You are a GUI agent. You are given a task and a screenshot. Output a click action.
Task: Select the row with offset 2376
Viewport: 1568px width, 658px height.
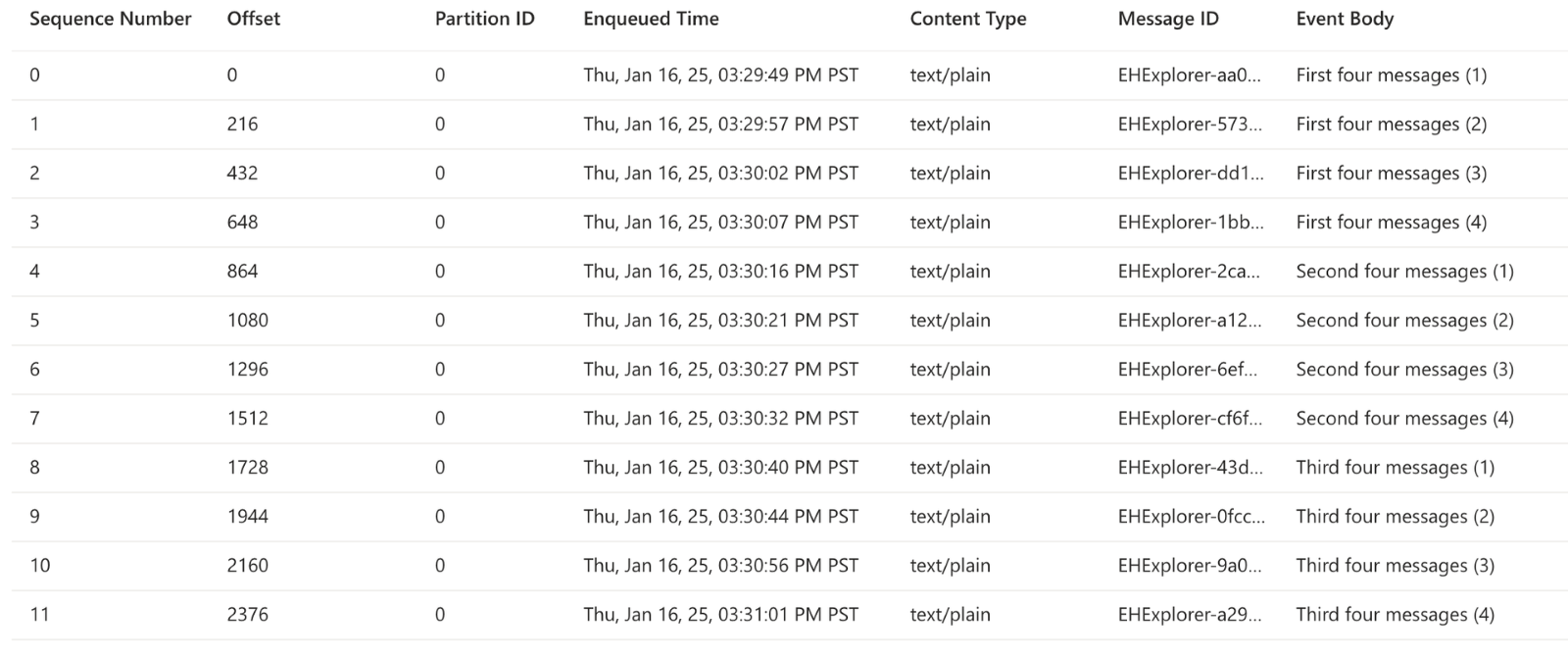point(247,615)
